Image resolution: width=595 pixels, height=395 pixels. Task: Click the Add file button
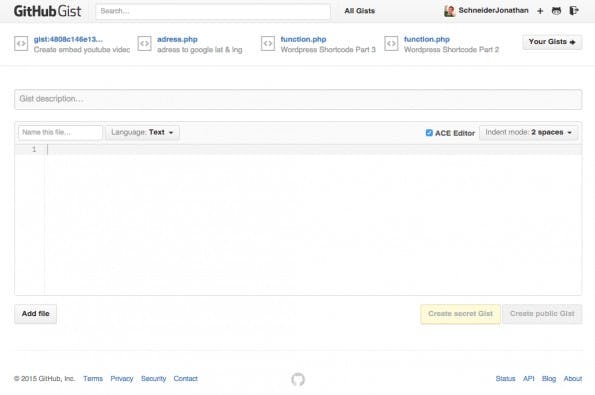coord(36,314)
